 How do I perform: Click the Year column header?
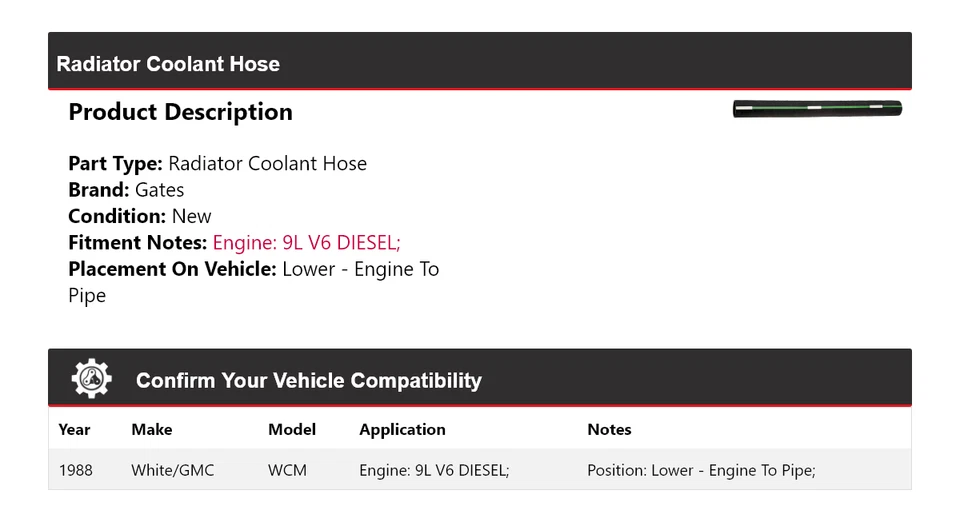[x=74, y=429]
